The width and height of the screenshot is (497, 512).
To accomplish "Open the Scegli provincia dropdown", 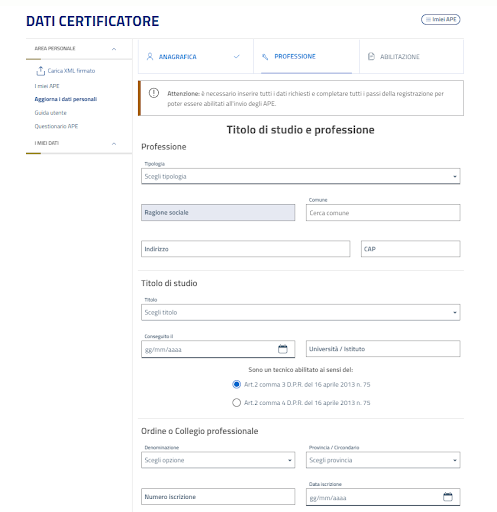I will pos(383,460).
